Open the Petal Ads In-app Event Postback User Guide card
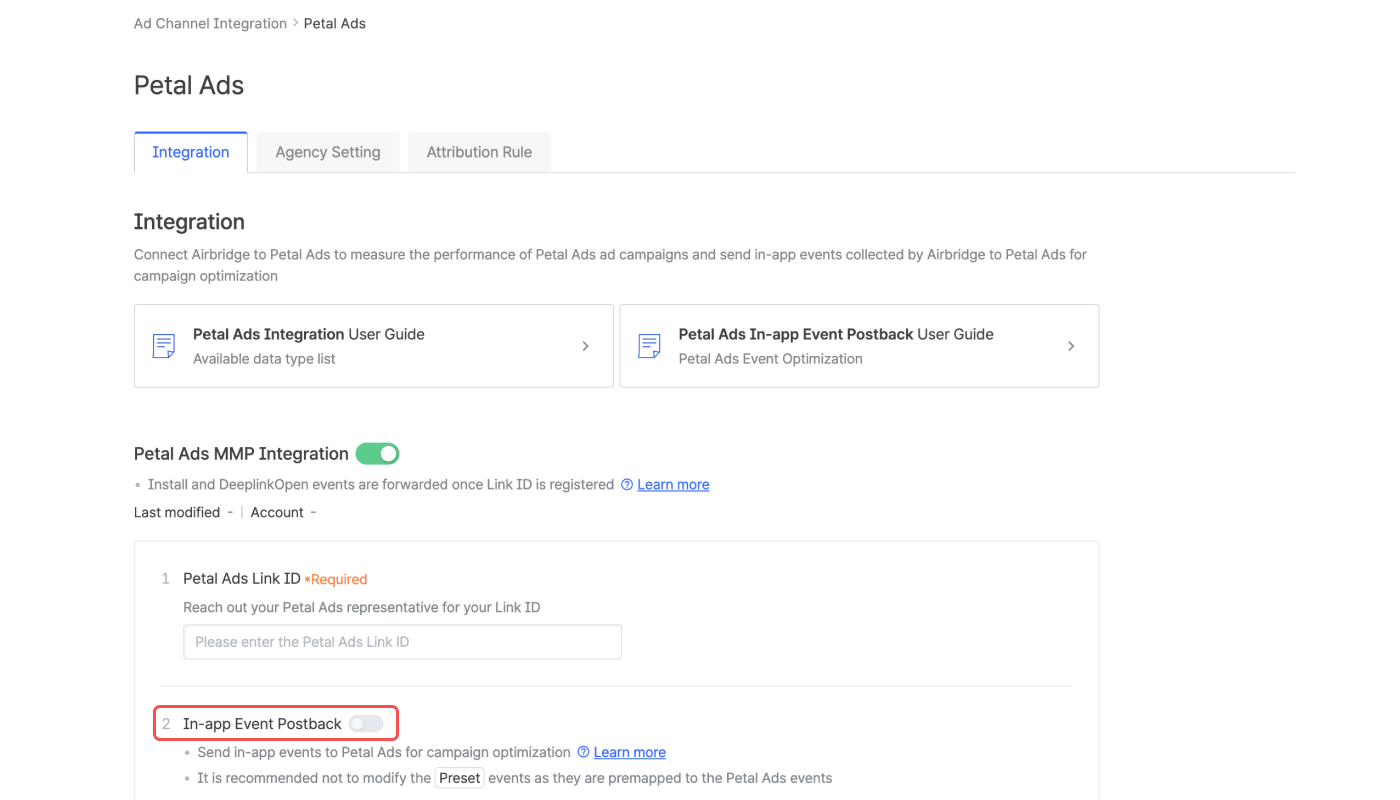This screenshot has width=1400, height=800. pyautogui.click(x=859, y=346)
